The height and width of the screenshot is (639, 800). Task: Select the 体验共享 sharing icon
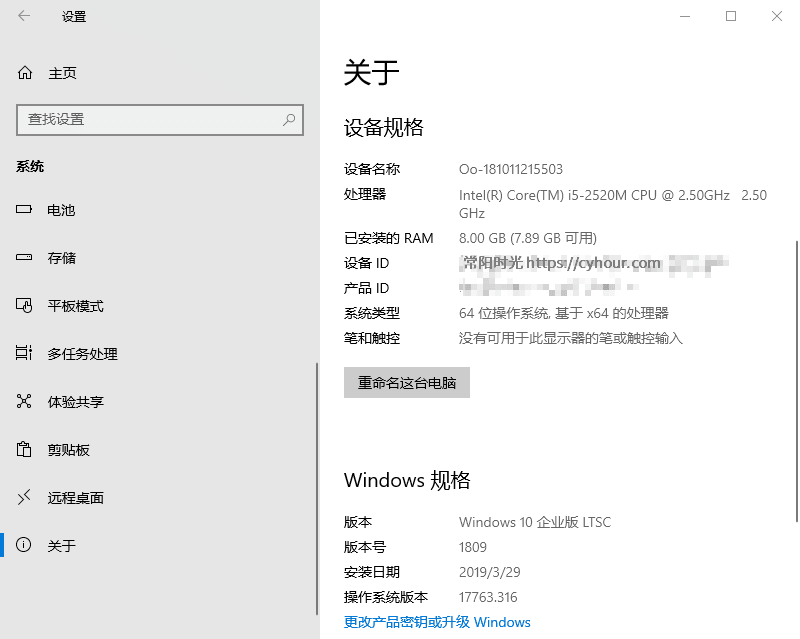pos(23,401)
